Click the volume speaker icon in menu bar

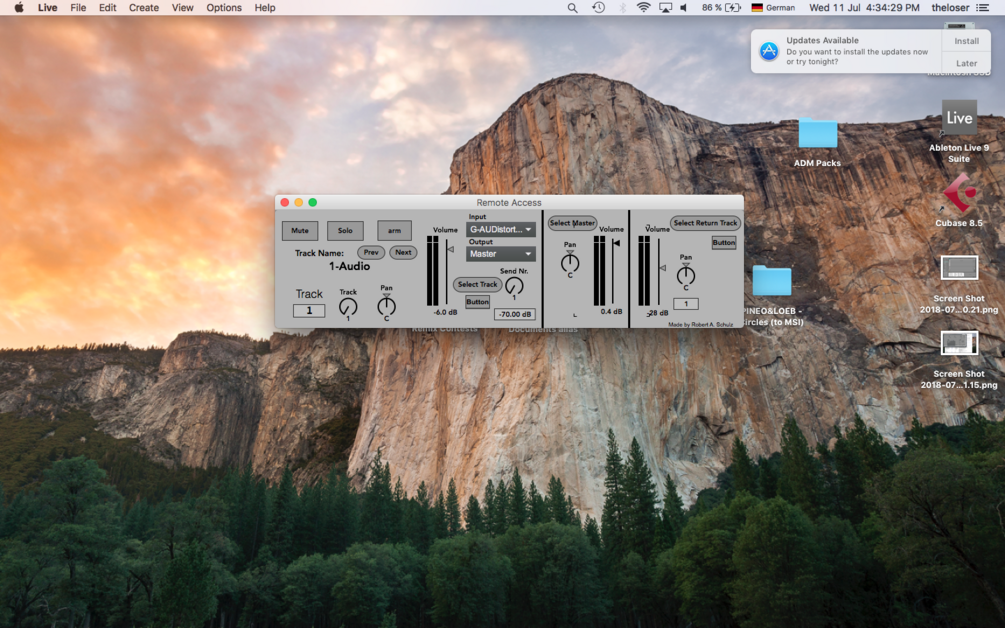tap(684, 8)
